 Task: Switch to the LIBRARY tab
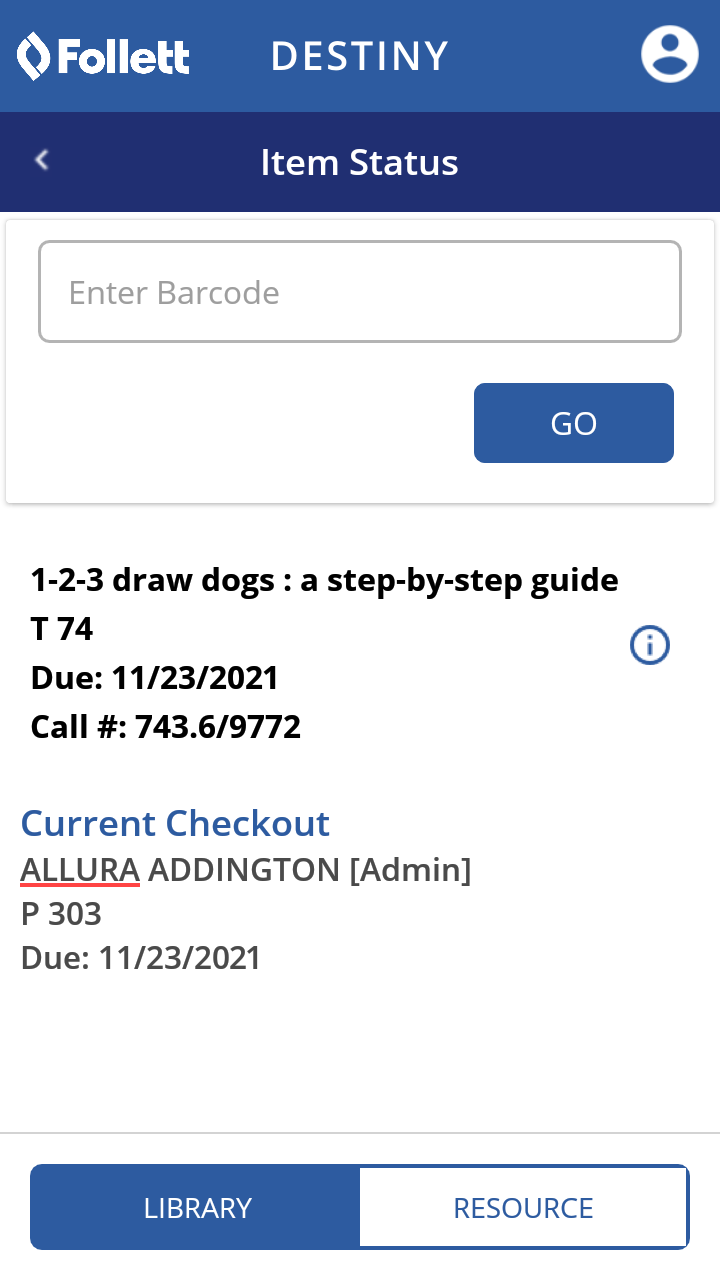[197, 1207]
